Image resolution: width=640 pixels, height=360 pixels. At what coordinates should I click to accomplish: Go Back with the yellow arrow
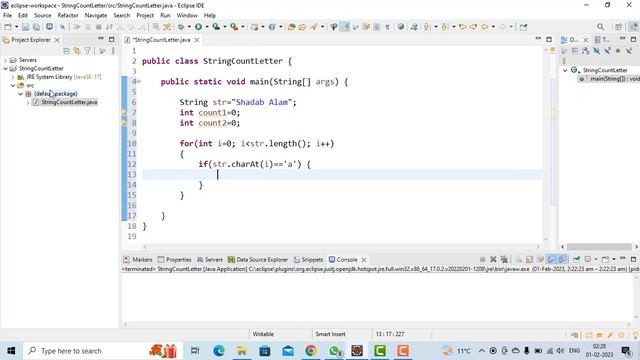pyautogui.click(x=484, y=27)
